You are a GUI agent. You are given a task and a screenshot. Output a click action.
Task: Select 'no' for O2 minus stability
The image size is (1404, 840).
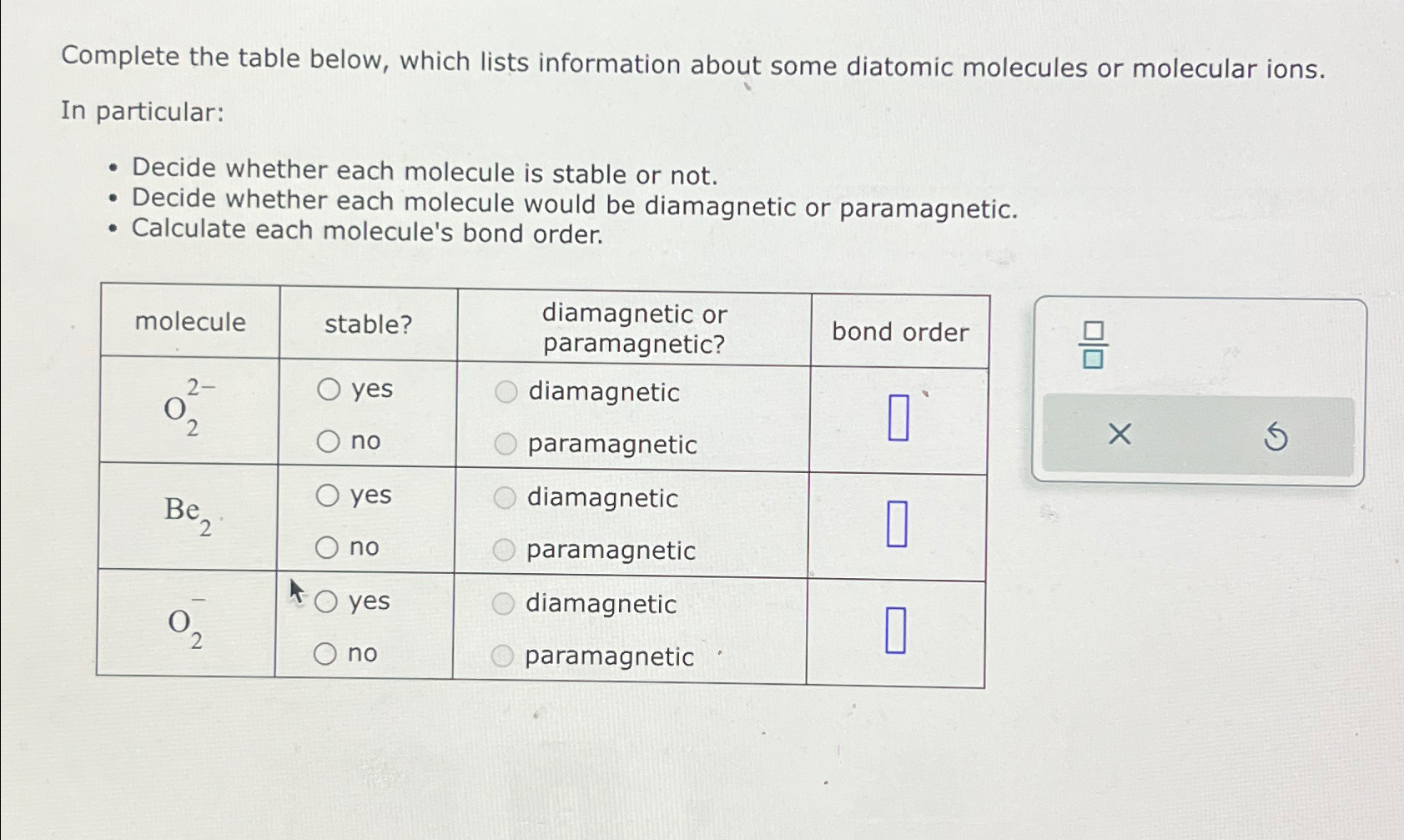pyautogui.click(x=327, y=654)
